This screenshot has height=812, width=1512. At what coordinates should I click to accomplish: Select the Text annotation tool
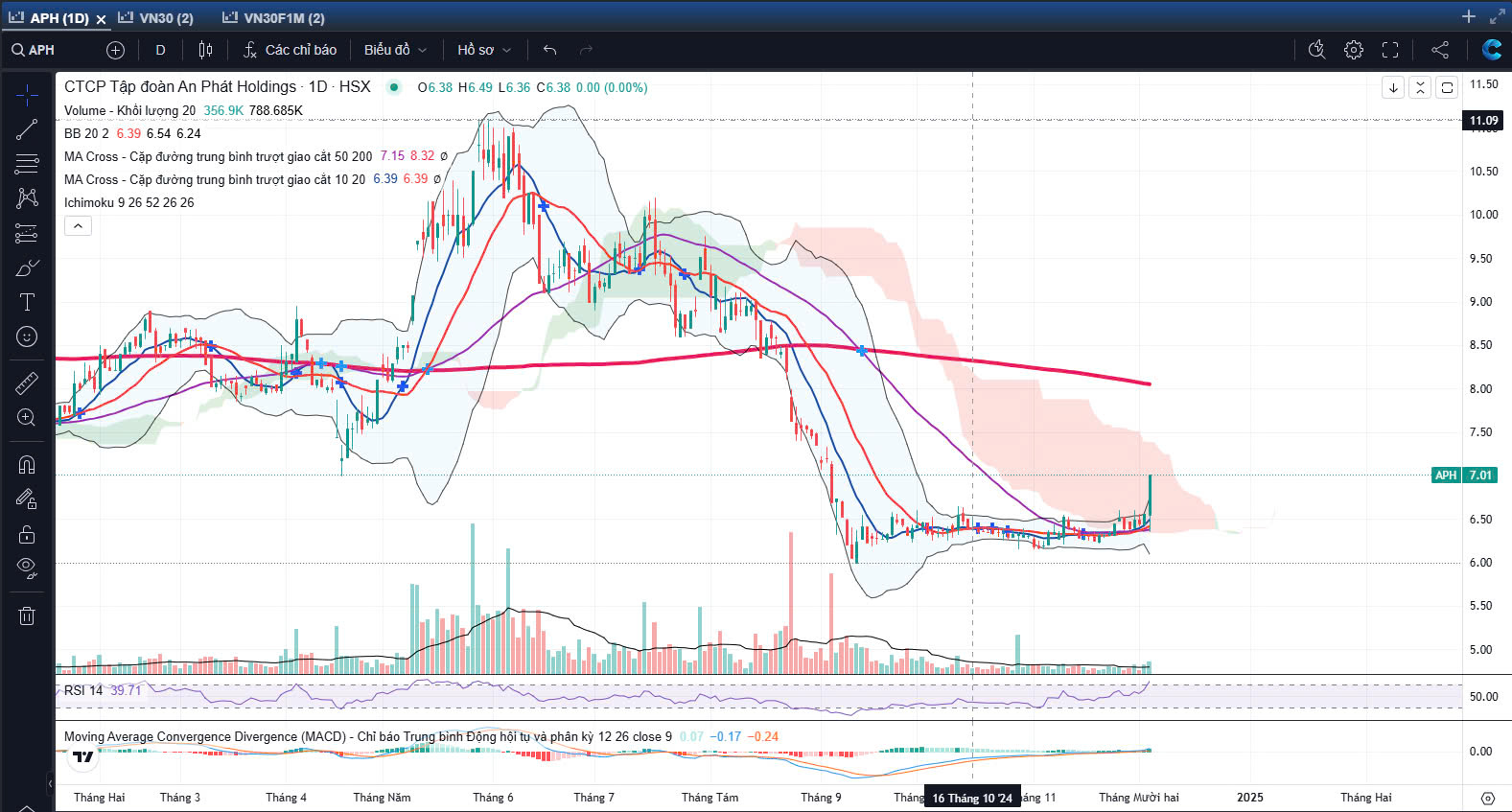pos(27,302)
